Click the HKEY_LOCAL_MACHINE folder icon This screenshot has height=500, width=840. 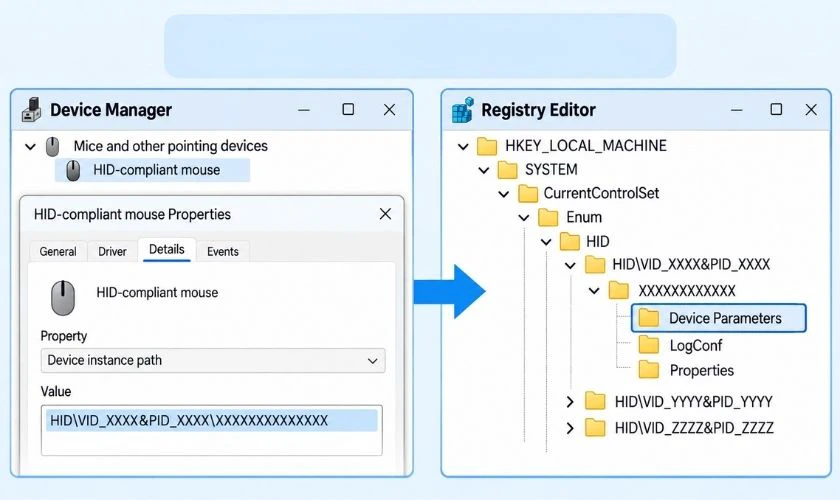pyautogui.click(x=487, y=146)
